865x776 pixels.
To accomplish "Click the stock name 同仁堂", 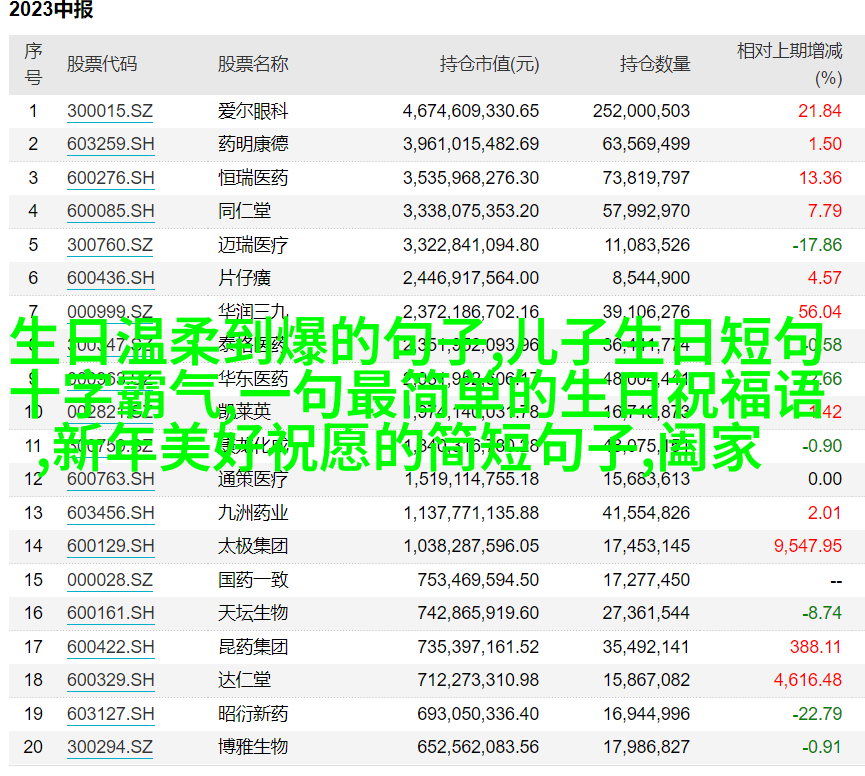I will 244,211.
